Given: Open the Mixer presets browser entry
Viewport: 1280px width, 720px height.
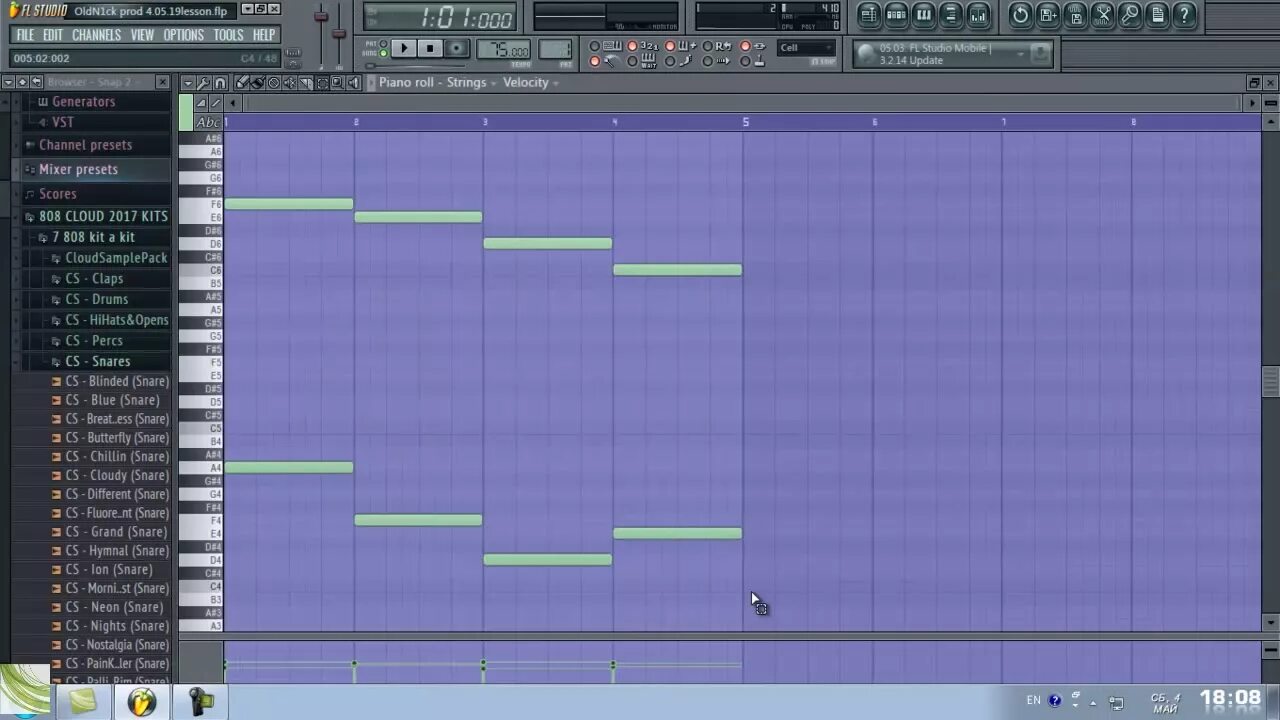Looking at the screenshot, I should coord(78,169).
